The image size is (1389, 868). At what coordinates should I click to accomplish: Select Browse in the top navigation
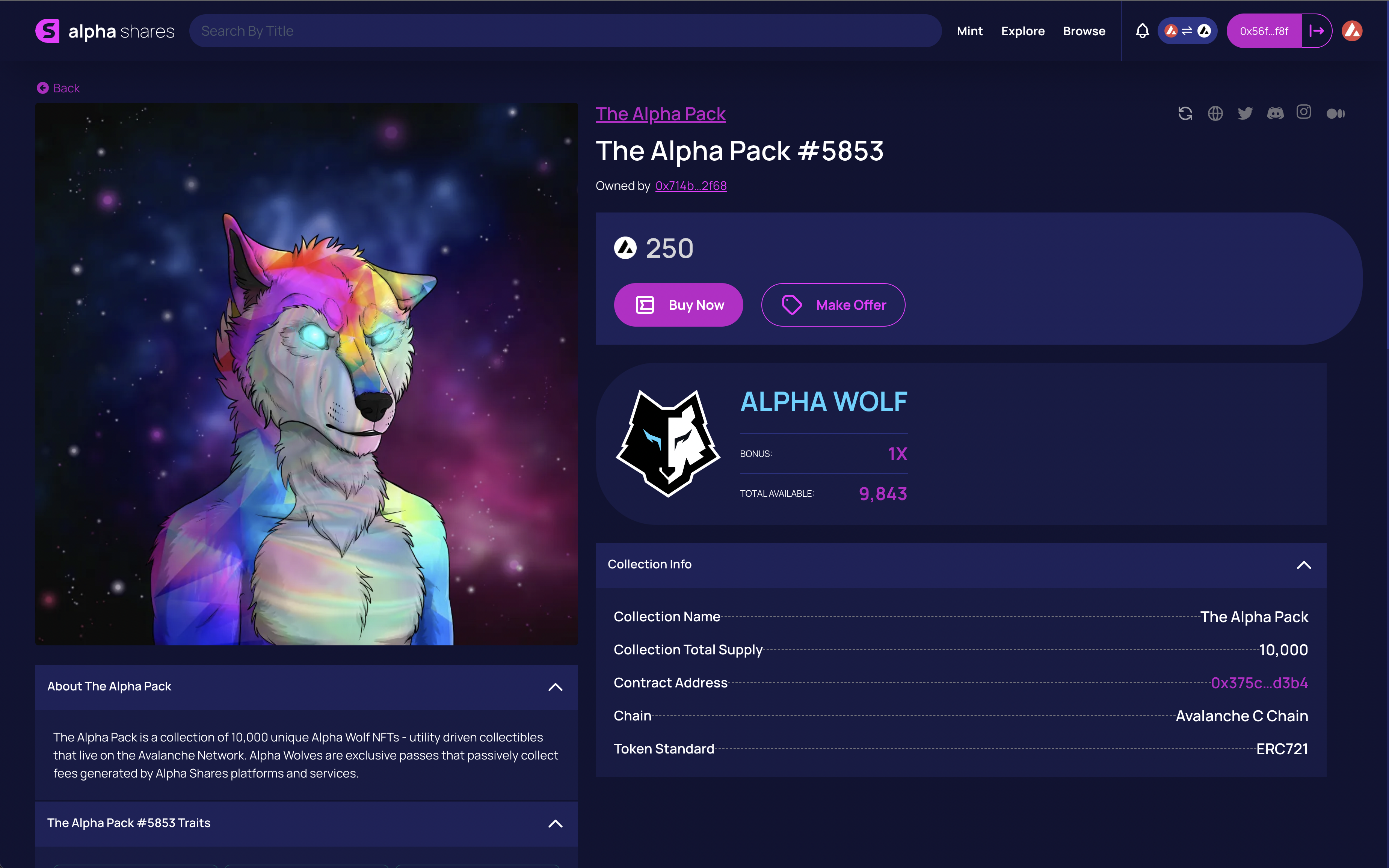(x=1084, y=31)
